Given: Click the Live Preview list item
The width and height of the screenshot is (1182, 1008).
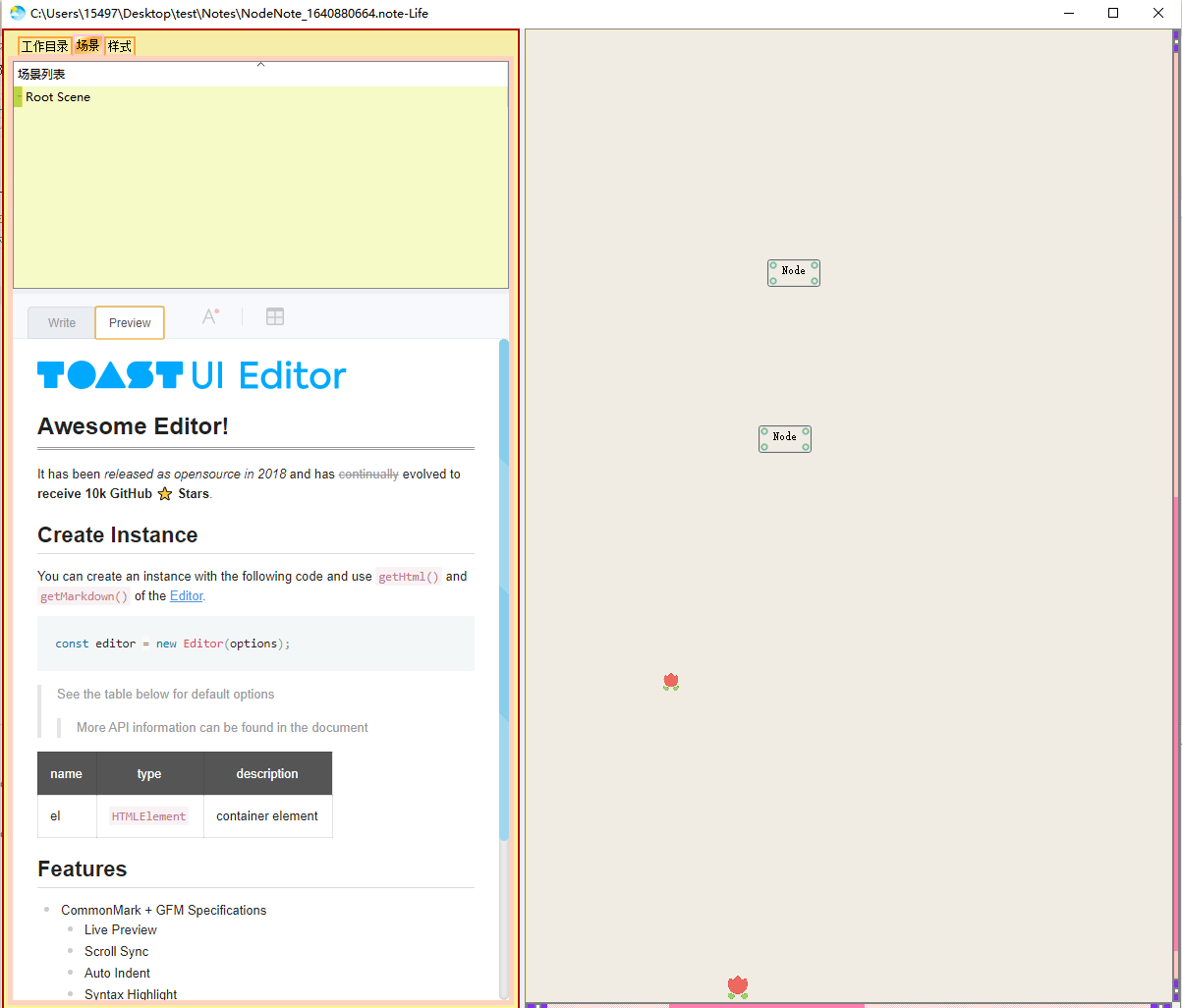Looking at the screenshot, I should click(121, 929).
